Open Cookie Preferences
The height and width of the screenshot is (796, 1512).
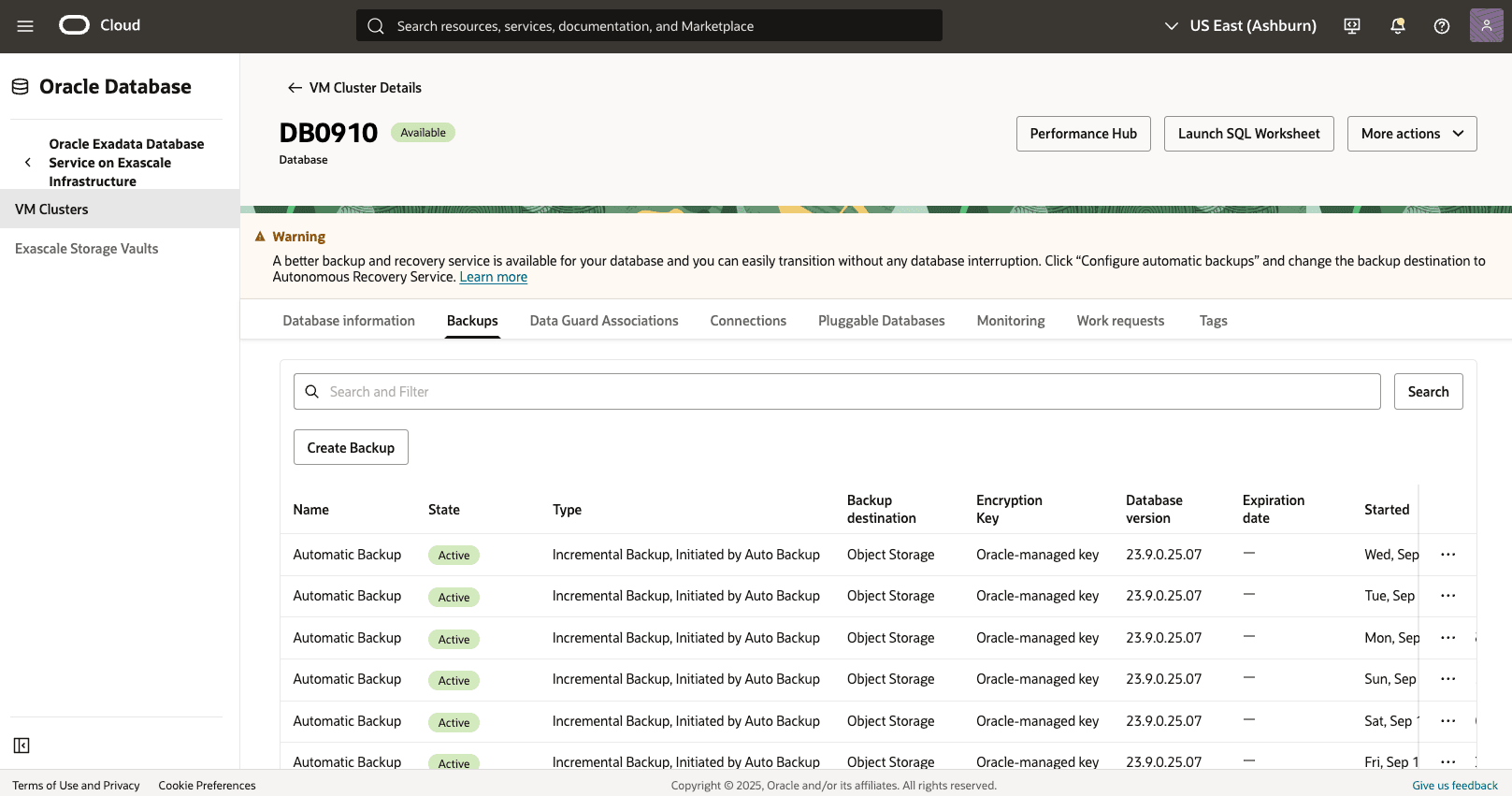(207, 786)
